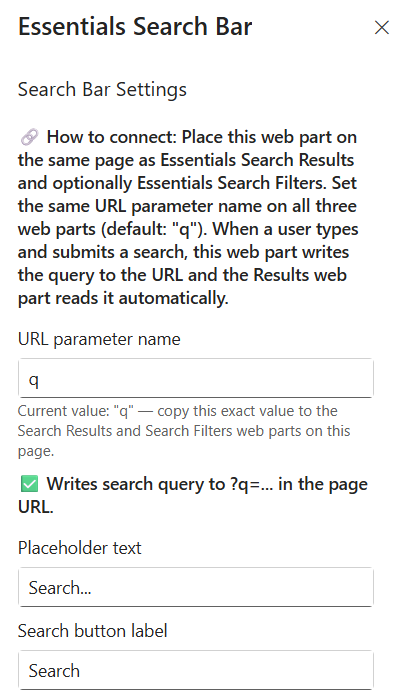Image resolution: width=396 pixels, height=697 pixels.
Task: Click the Current value helper text line
Action: (178, 411)
